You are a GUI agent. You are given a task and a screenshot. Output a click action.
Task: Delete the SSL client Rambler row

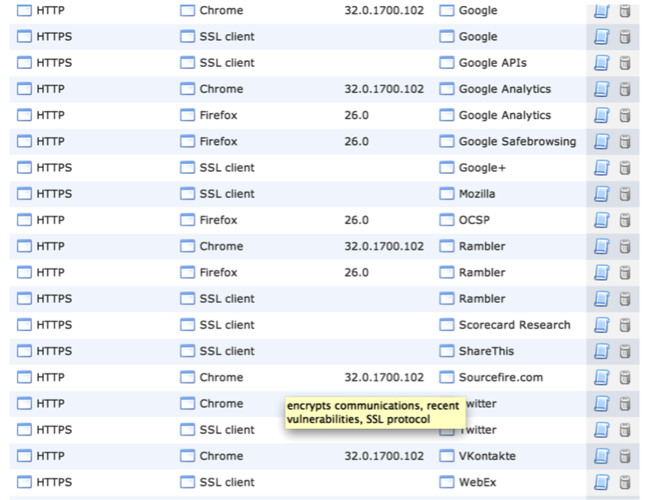pyautogui.click(x=625, y=299)
